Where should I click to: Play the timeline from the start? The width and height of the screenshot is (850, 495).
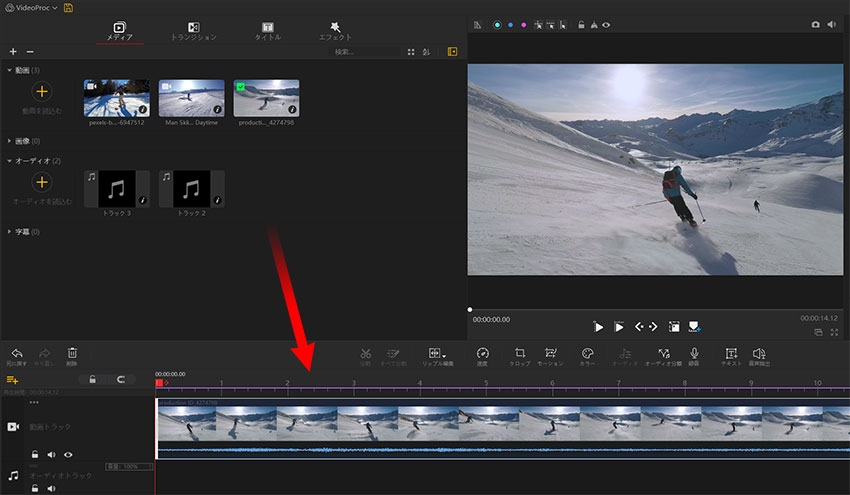click(x=598, y=327)
